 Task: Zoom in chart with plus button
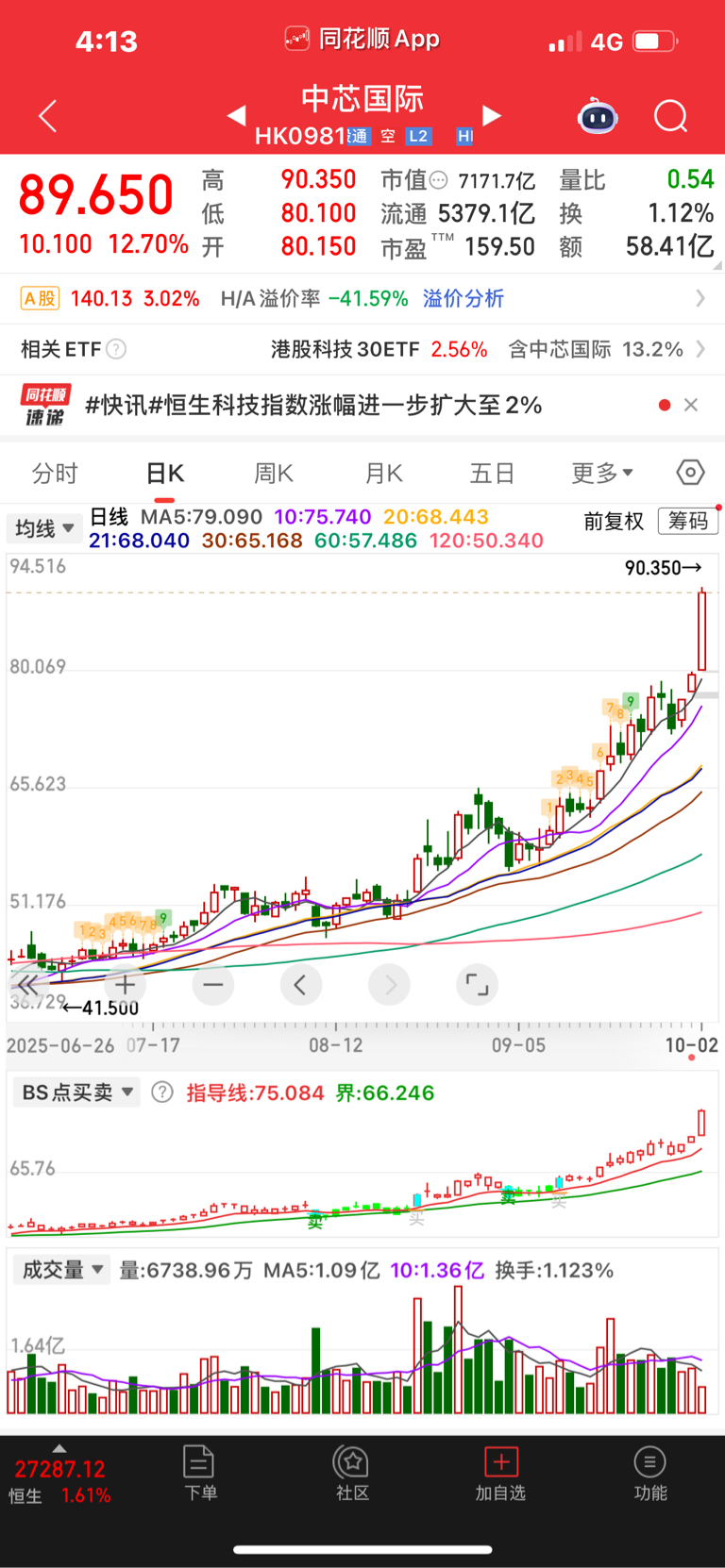(126, 985)
